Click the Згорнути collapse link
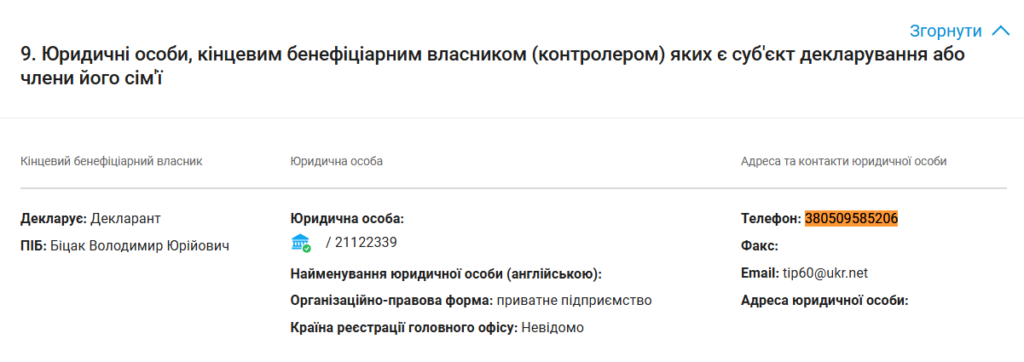Image resolution: width=1024 pixels, height=362 pixels. (945, 31)
